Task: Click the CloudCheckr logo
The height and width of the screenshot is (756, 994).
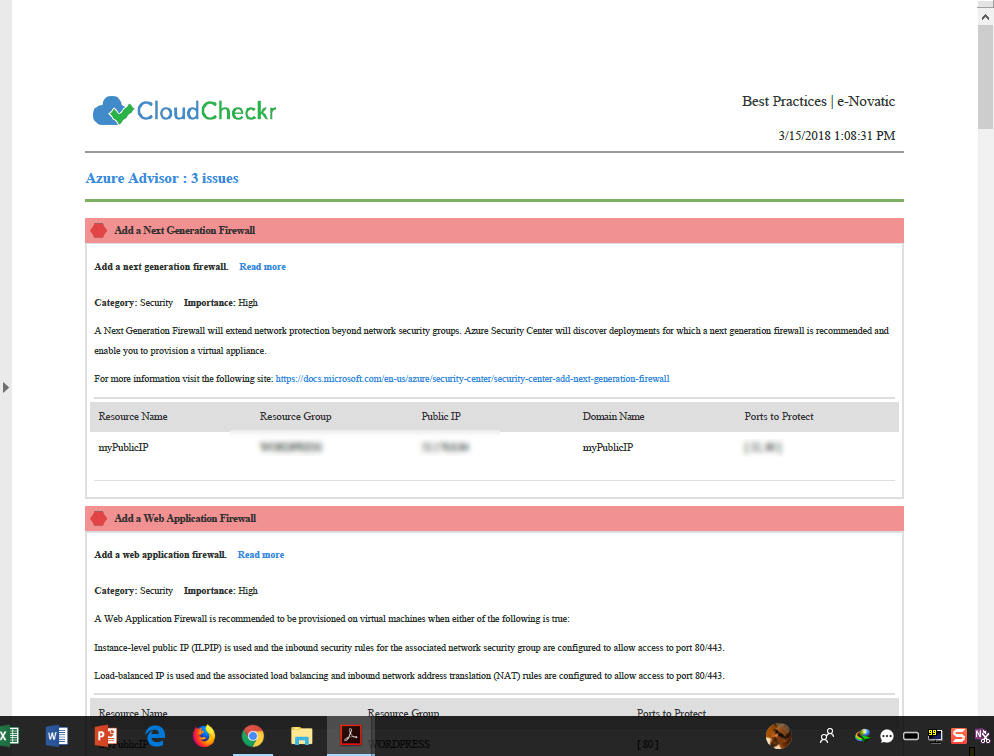Action: [x=184, y=111]
